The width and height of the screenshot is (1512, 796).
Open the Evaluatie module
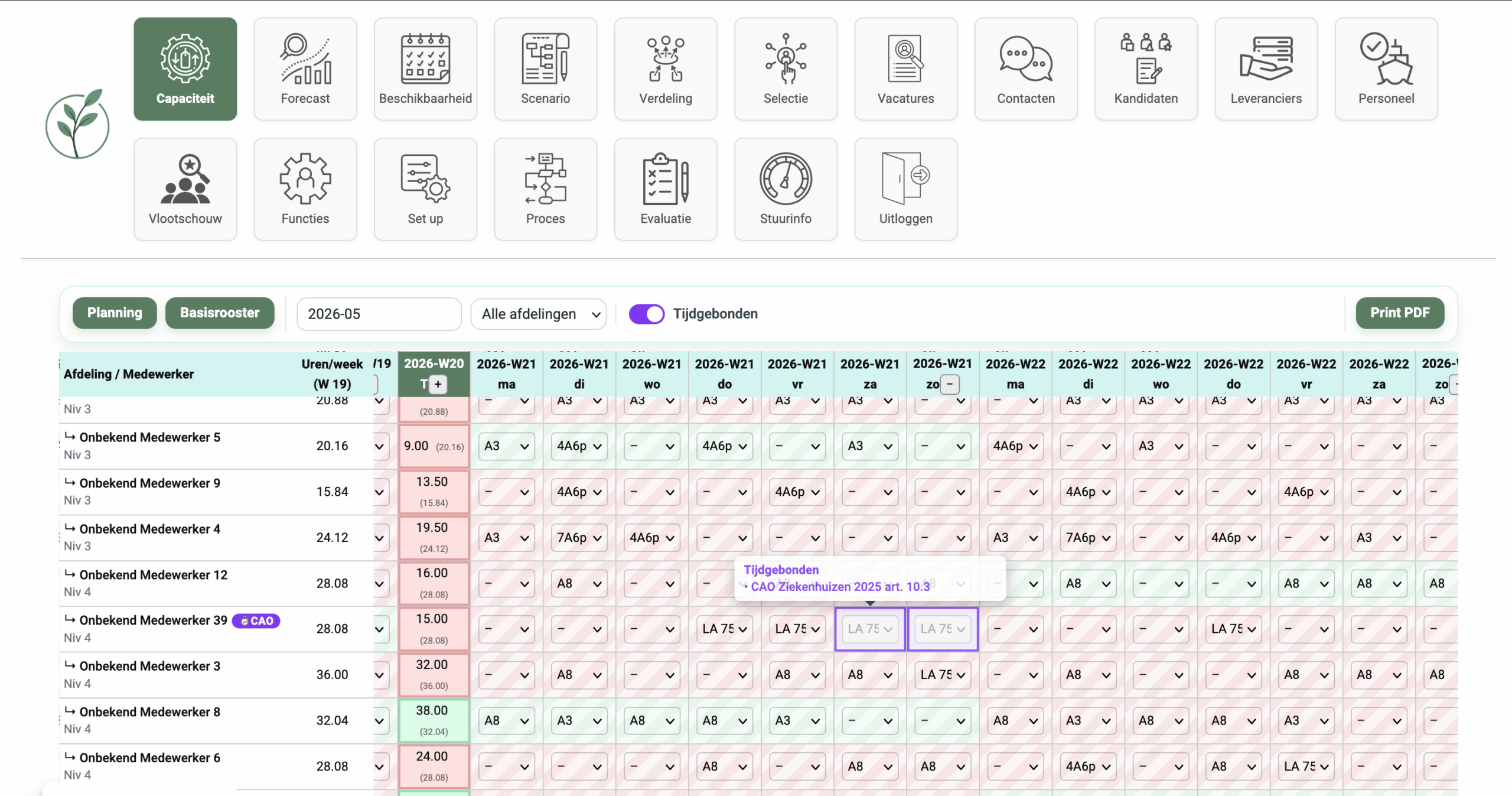(x=666, y=189)
